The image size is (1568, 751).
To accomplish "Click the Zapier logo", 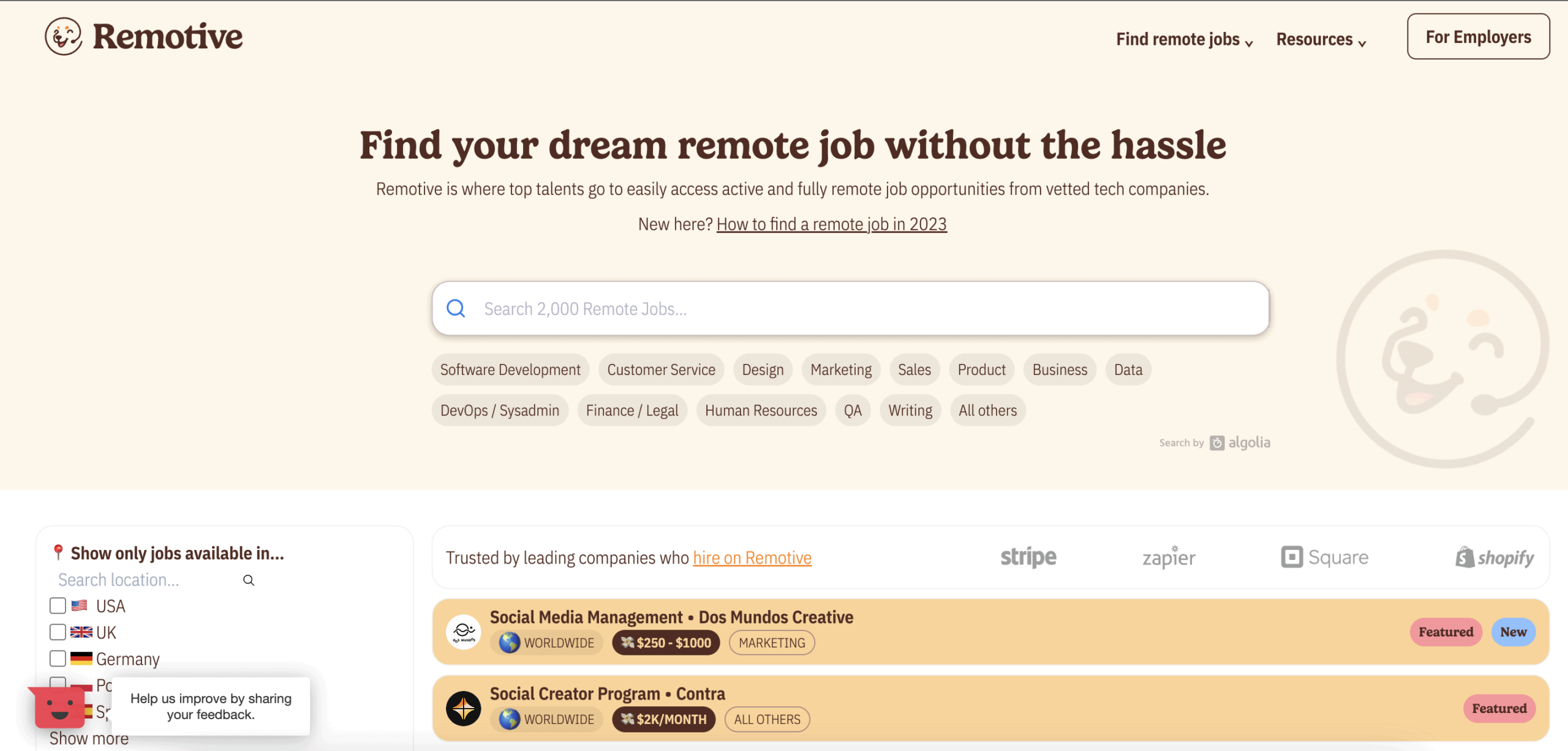I will (1169, 557).
